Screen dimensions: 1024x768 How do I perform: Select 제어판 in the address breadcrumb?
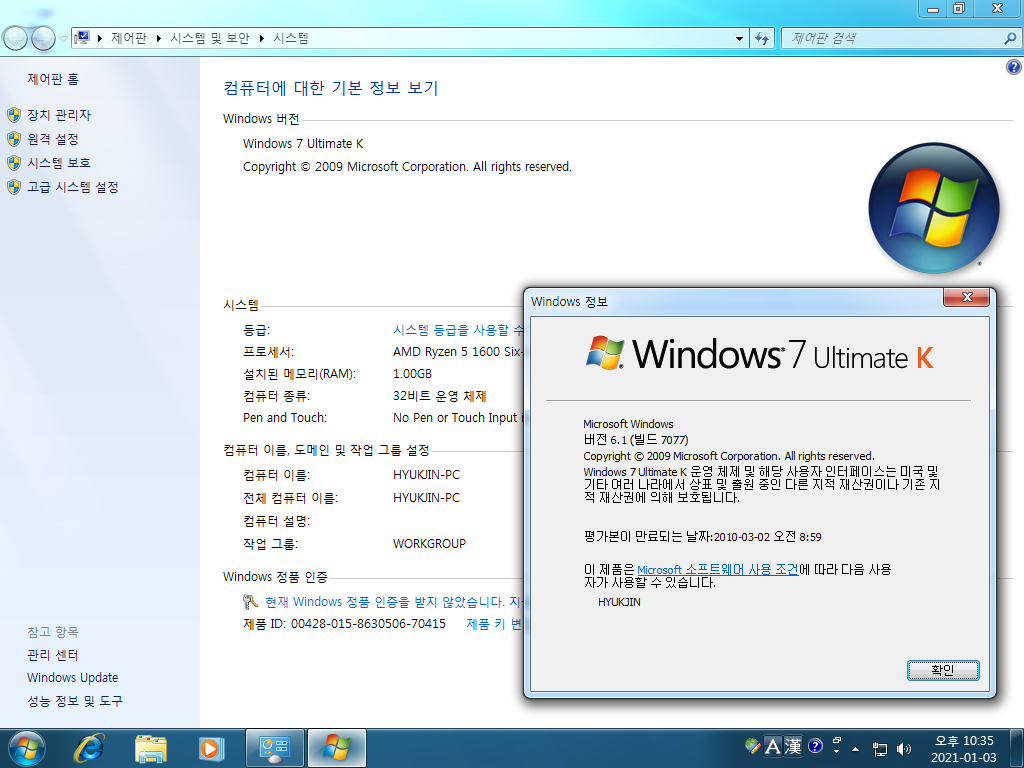(129, 39)
